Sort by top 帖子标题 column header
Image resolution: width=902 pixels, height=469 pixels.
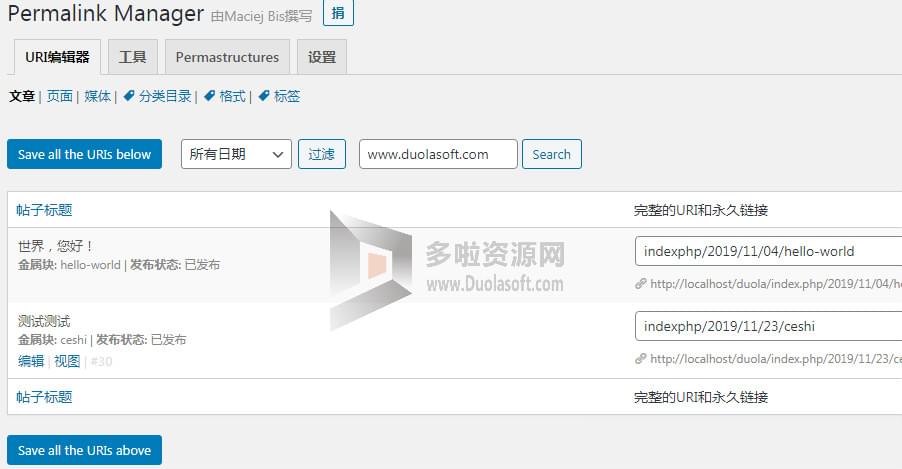(44, 210)
